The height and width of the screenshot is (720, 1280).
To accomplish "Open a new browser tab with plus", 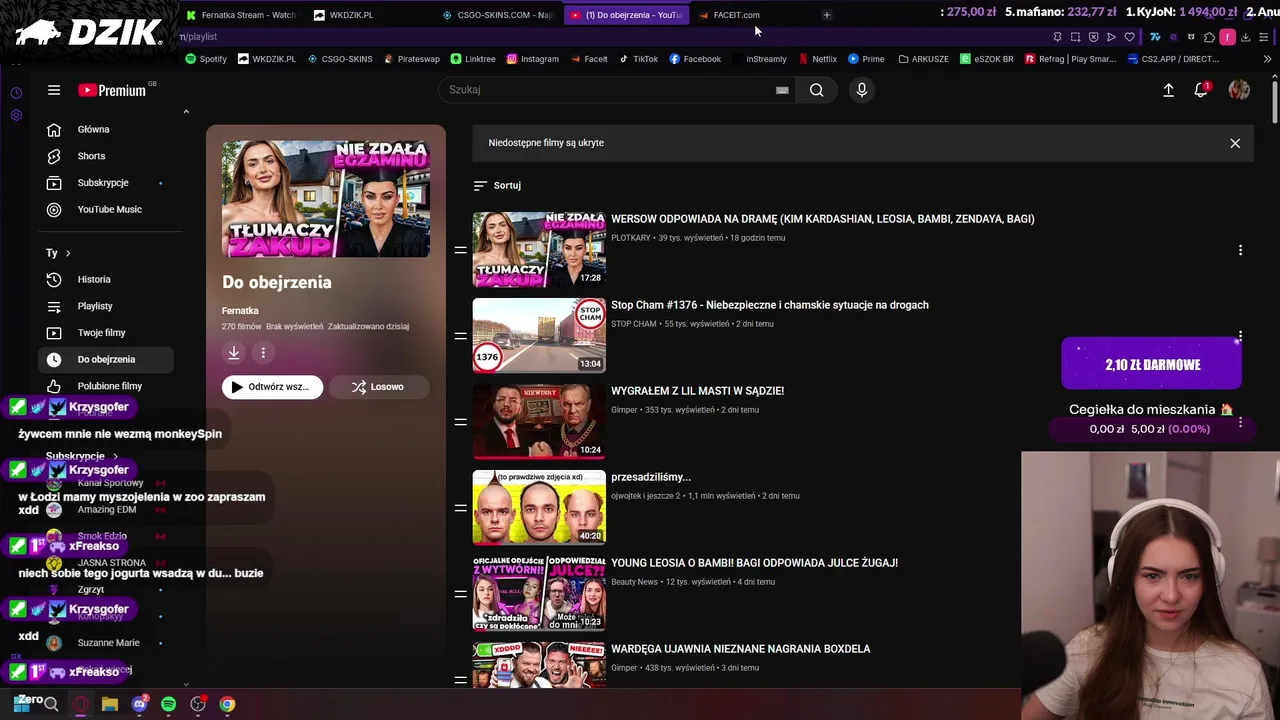I will [826, 15].
